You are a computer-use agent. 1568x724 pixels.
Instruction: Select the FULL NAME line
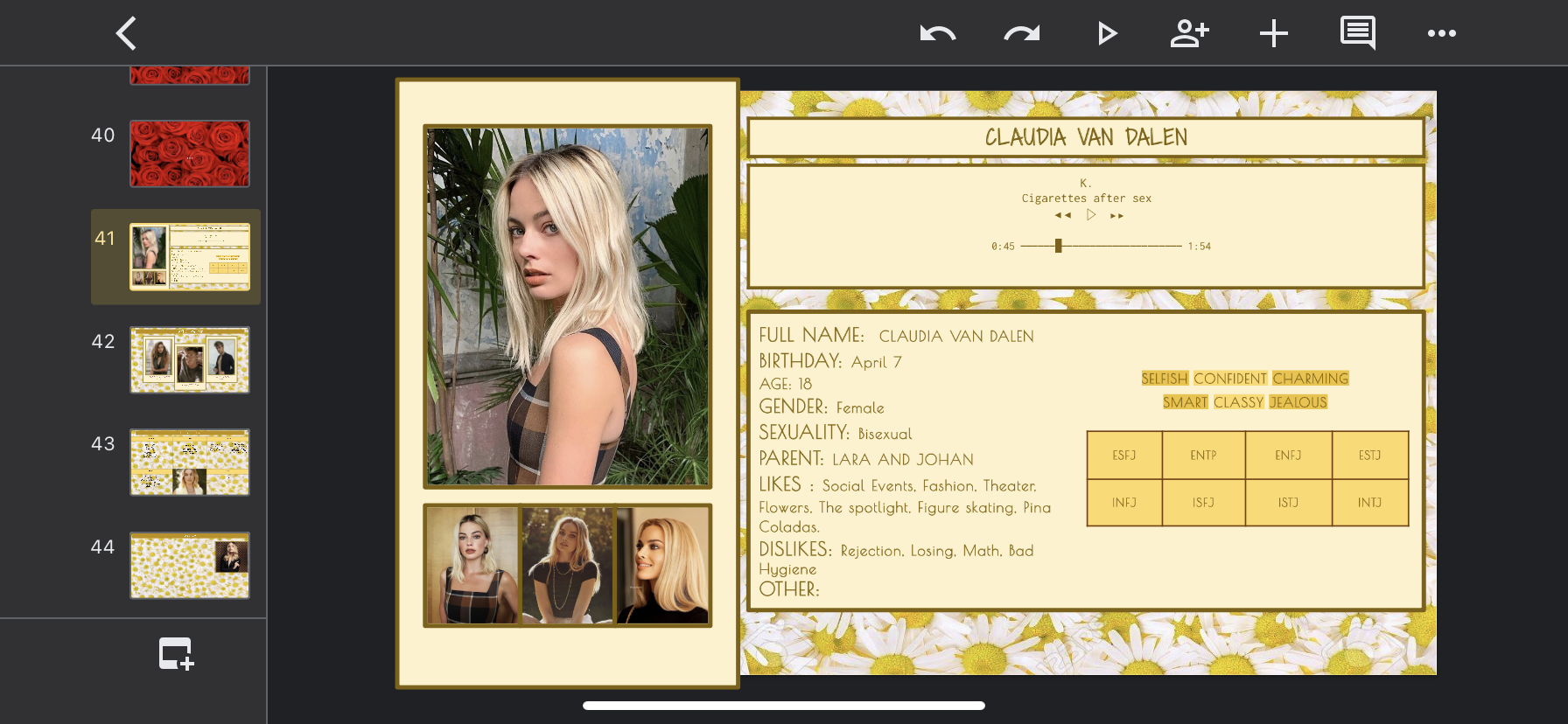[x=896, y=336]
